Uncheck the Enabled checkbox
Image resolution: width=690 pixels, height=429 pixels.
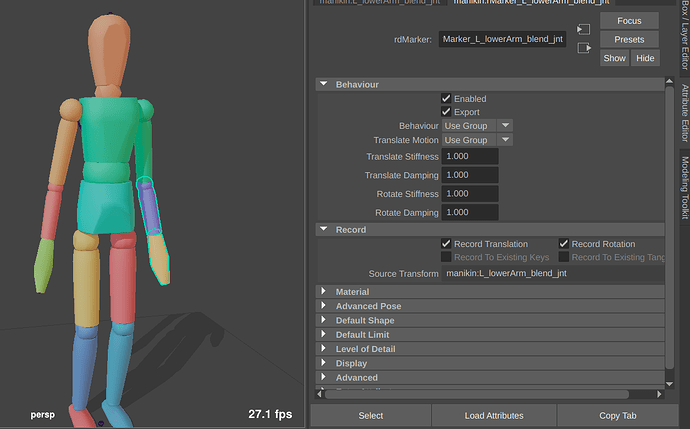point(446,98)
